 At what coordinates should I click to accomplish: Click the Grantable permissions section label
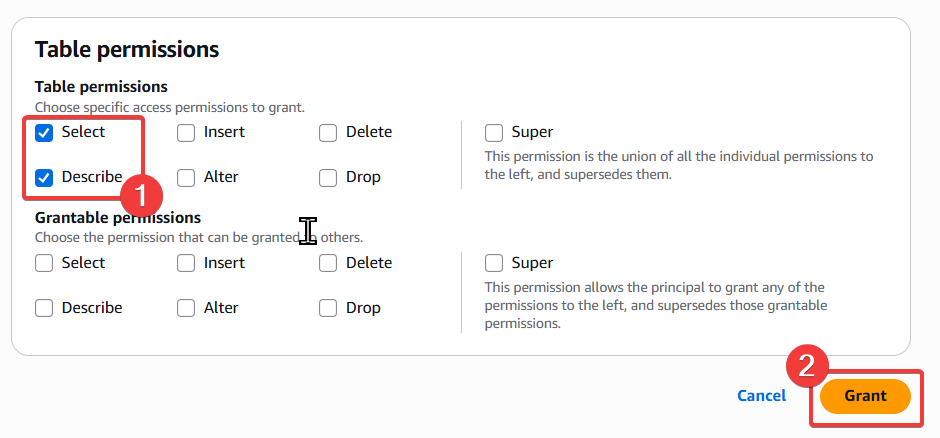[118, 217]
